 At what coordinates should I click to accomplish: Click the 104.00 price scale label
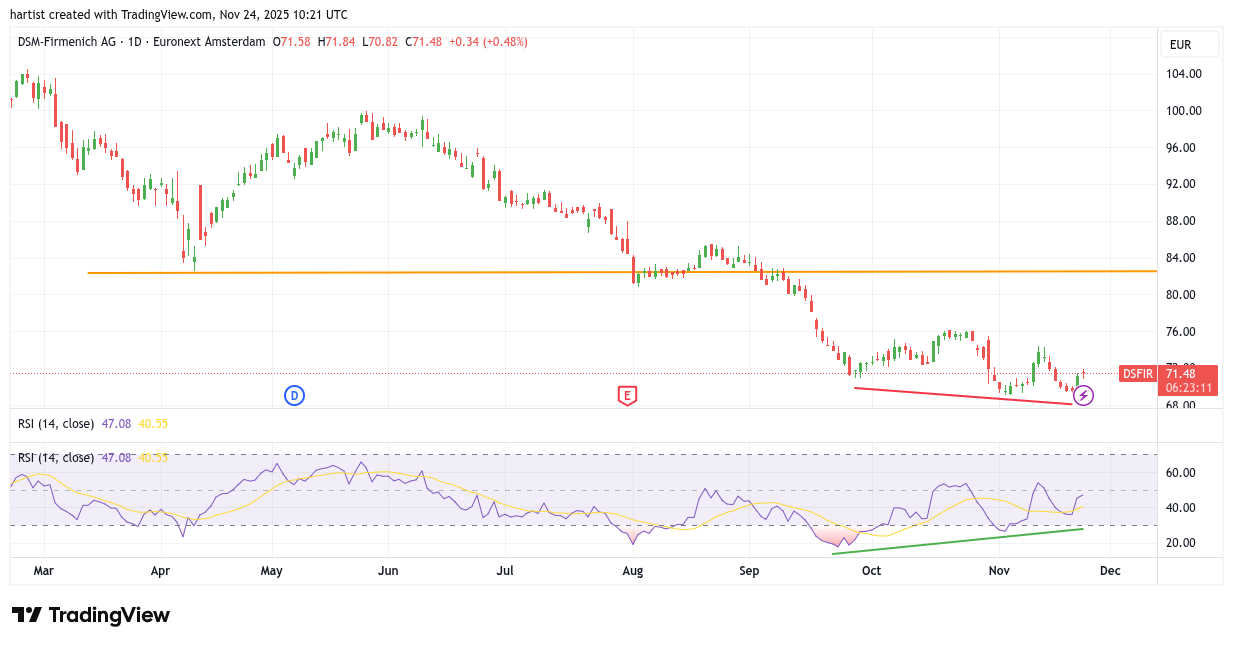[1184, 74]
